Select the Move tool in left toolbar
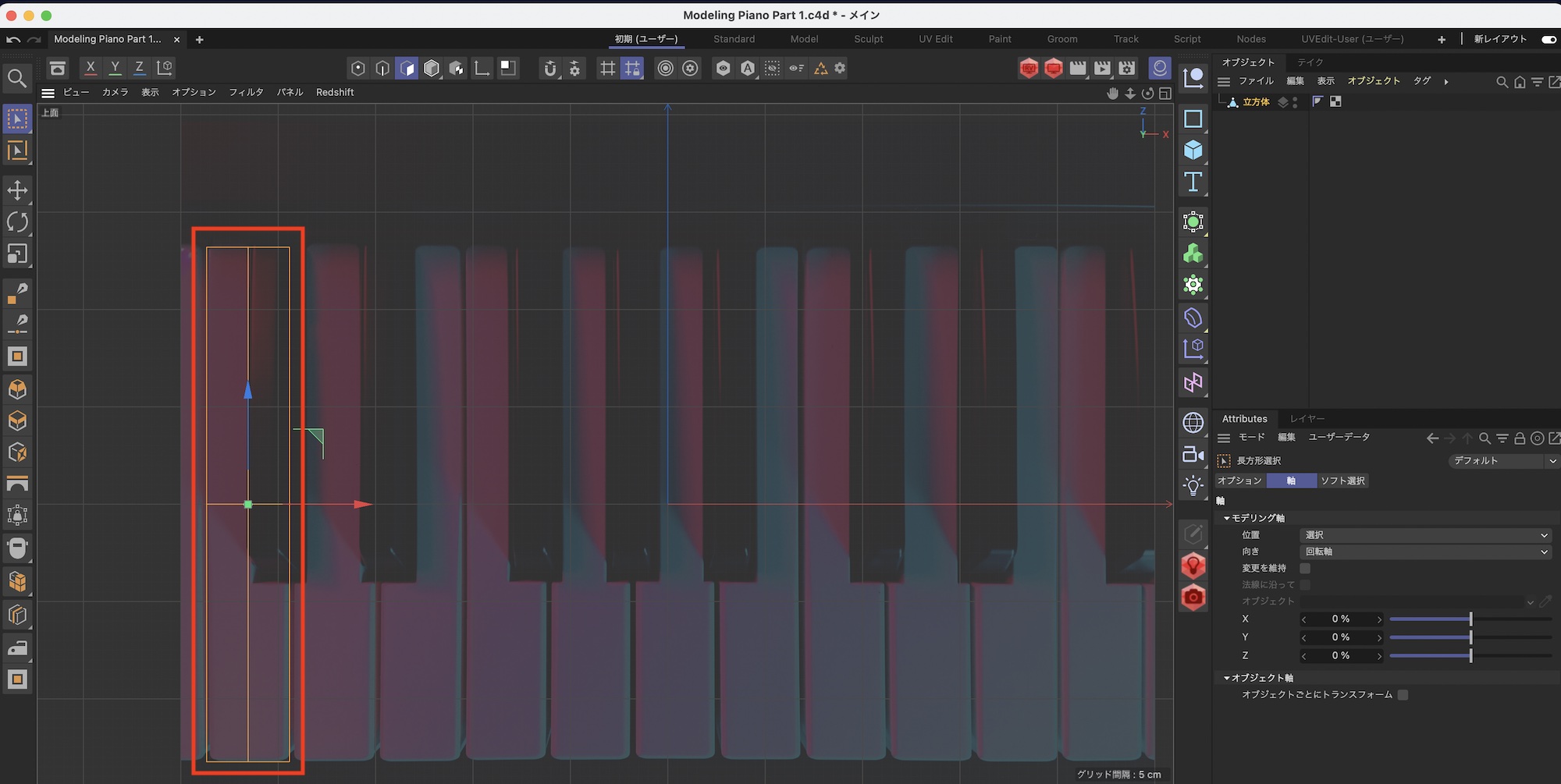Viewport: 1561px width, 784px height. pyautogui.click(x=17, y=190)
